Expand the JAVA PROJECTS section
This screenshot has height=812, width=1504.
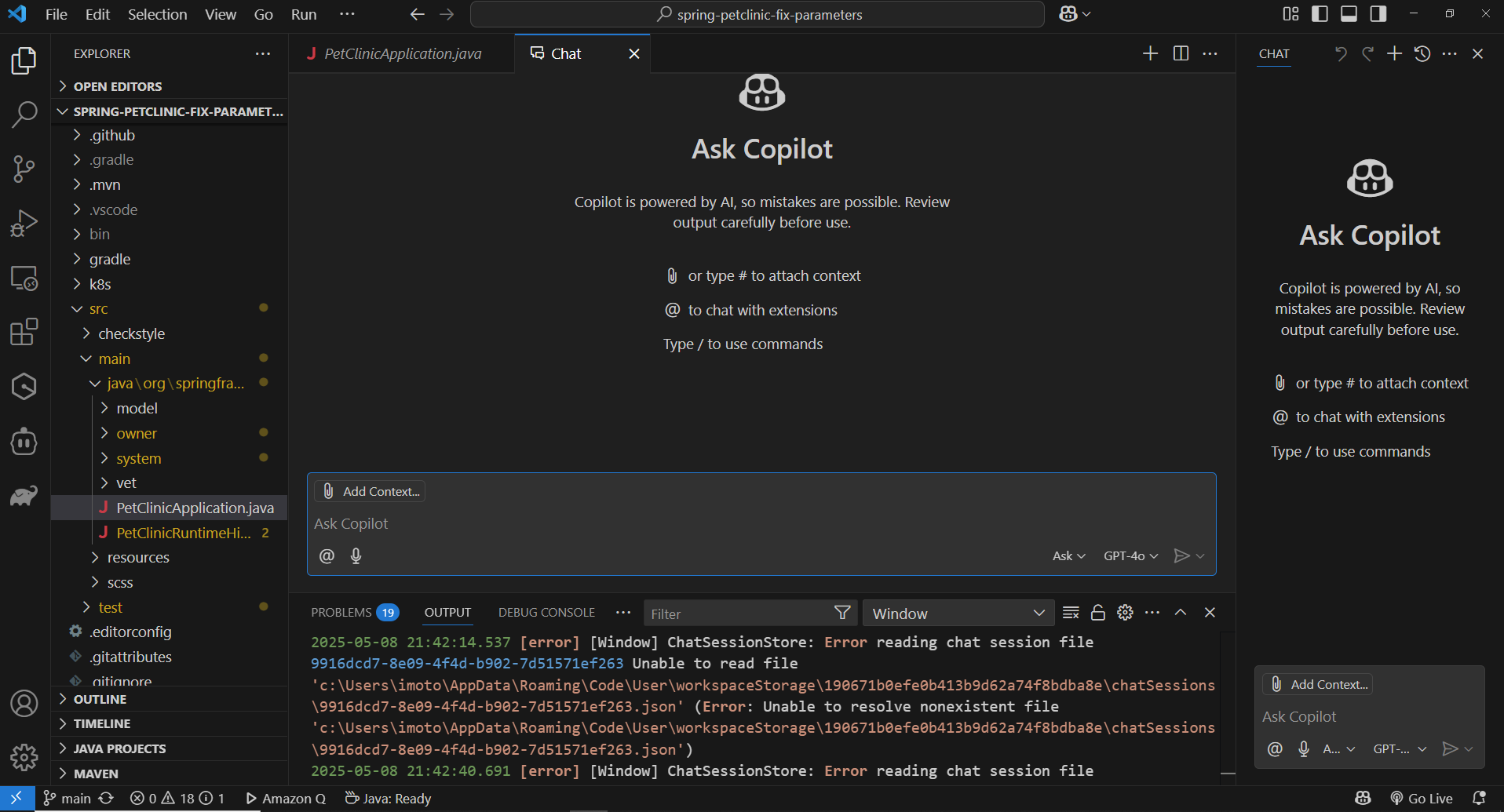[170, 748]
